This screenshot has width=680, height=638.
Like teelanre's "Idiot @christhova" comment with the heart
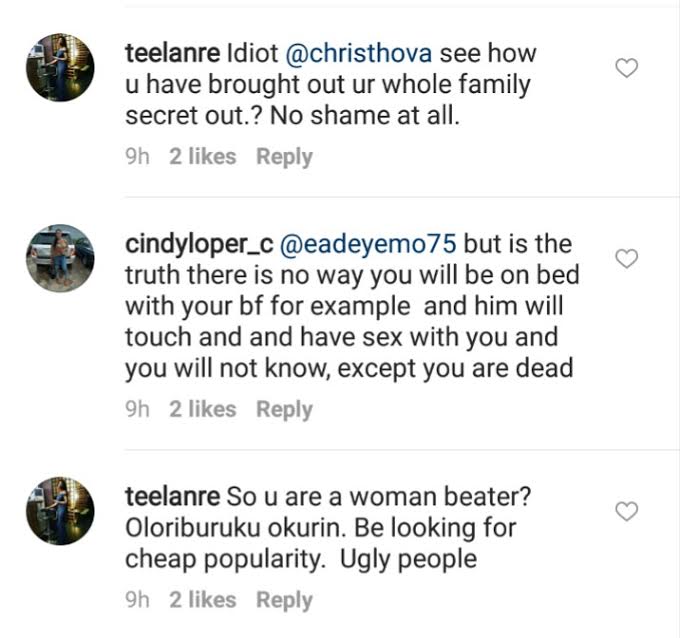(x=626, y=69)
